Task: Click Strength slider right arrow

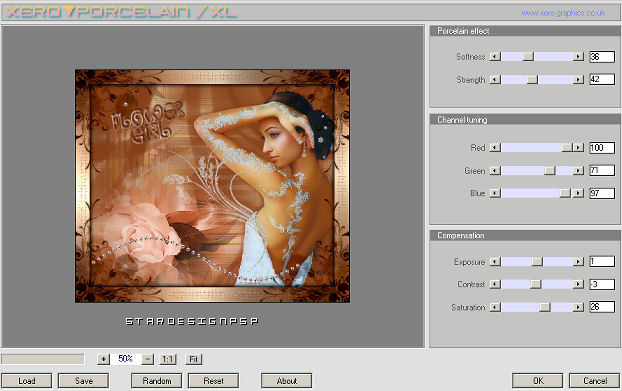Action: (x=578, y=80)
